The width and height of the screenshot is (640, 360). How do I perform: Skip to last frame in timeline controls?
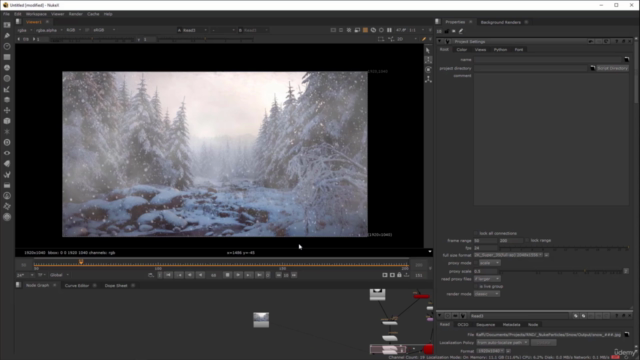click(259, 276)
